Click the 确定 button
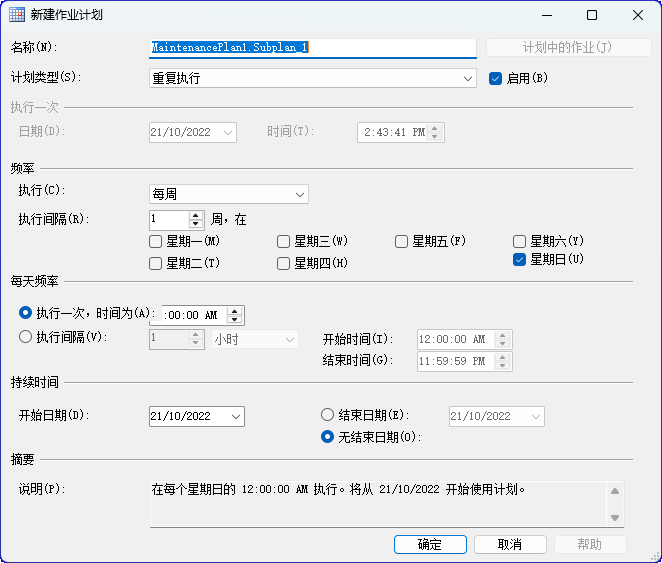 tap(430, 544)
